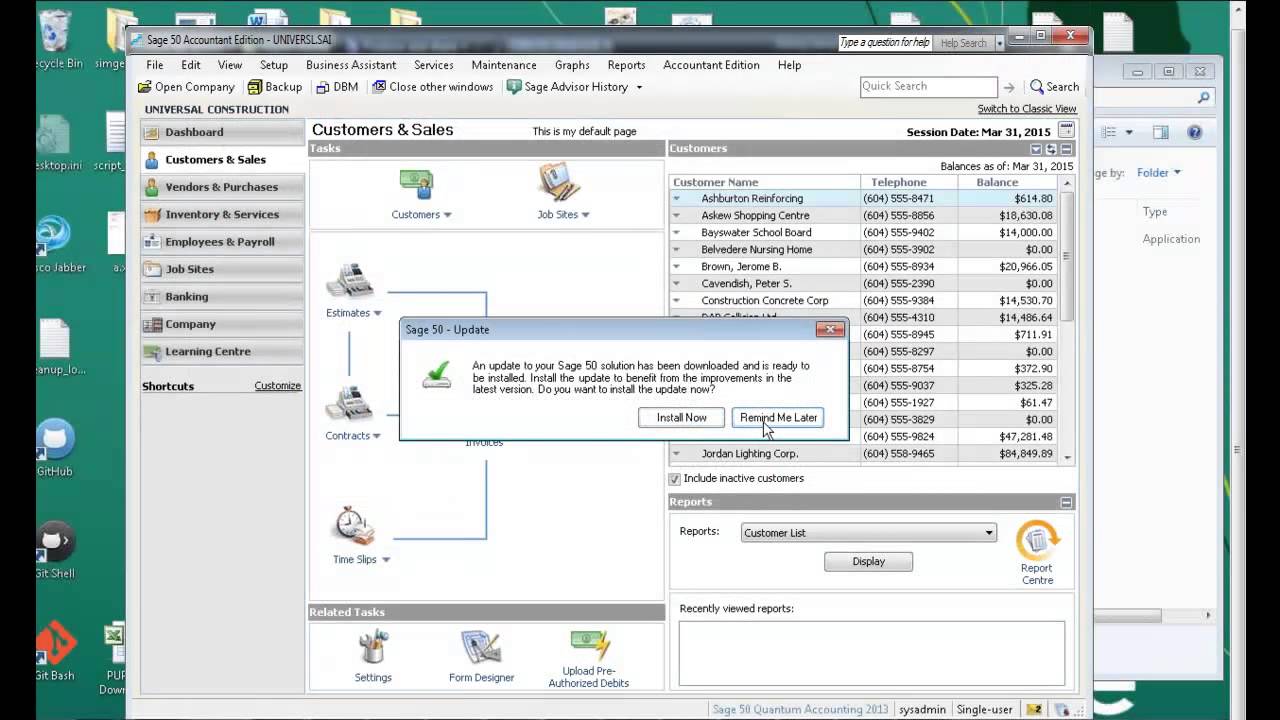Expand the Customers icon dropdown arrow

[x=447, y=215]
